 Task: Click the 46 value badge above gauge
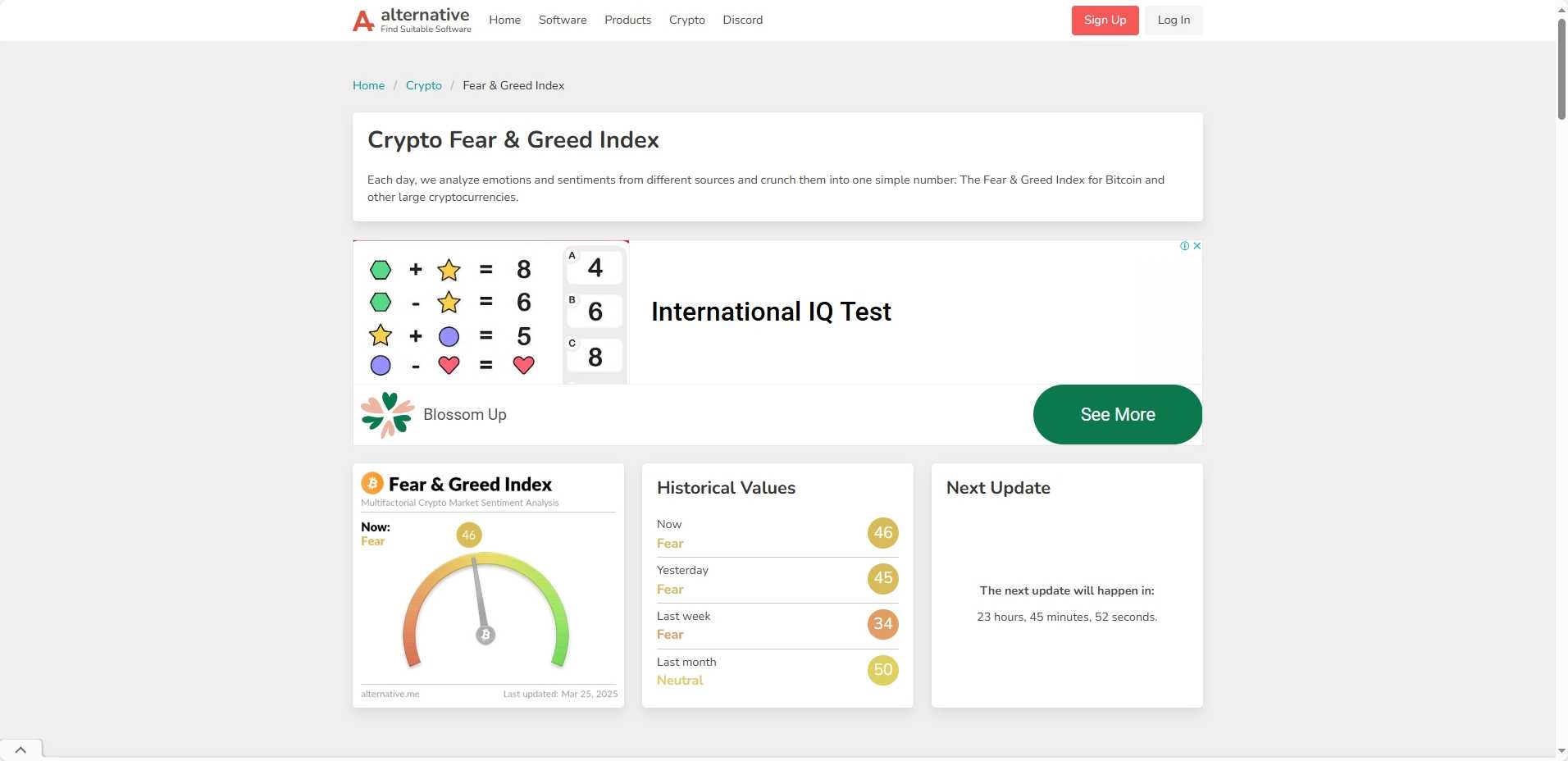coord(469,535)
